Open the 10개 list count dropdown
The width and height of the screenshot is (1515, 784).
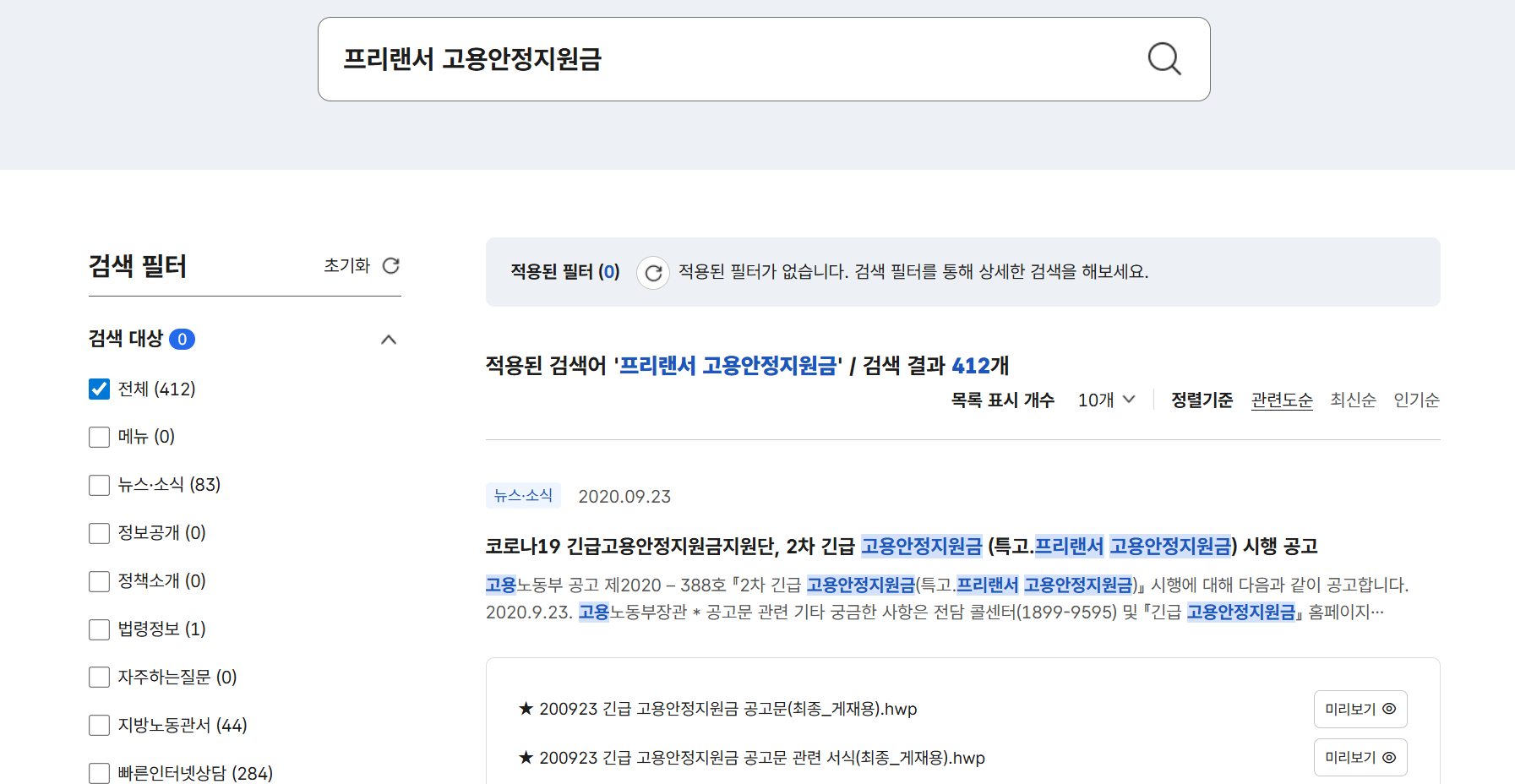tap(1106, 400)
